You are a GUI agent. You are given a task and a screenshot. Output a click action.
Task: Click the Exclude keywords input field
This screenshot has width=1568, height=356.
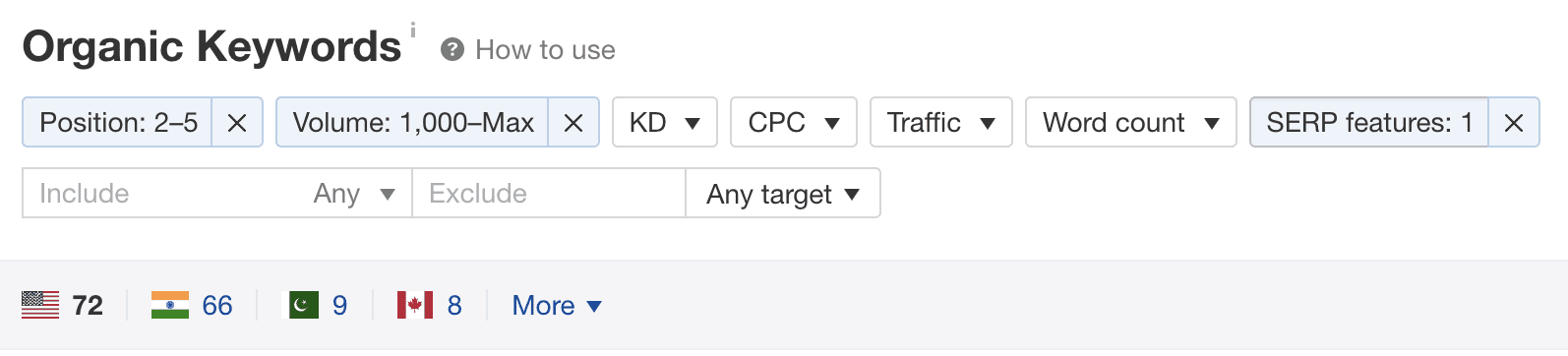click(x=549, y=193)
